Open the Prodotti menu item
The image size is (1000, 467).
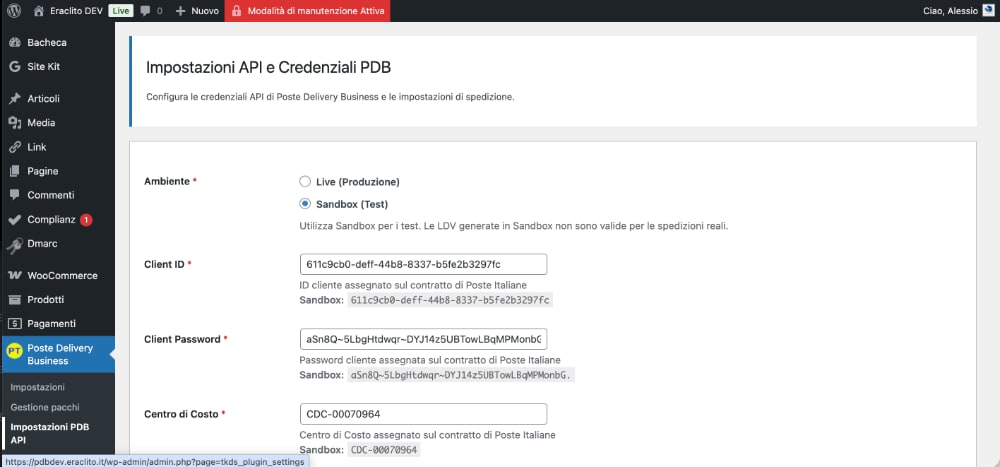(x=45, y=299)
